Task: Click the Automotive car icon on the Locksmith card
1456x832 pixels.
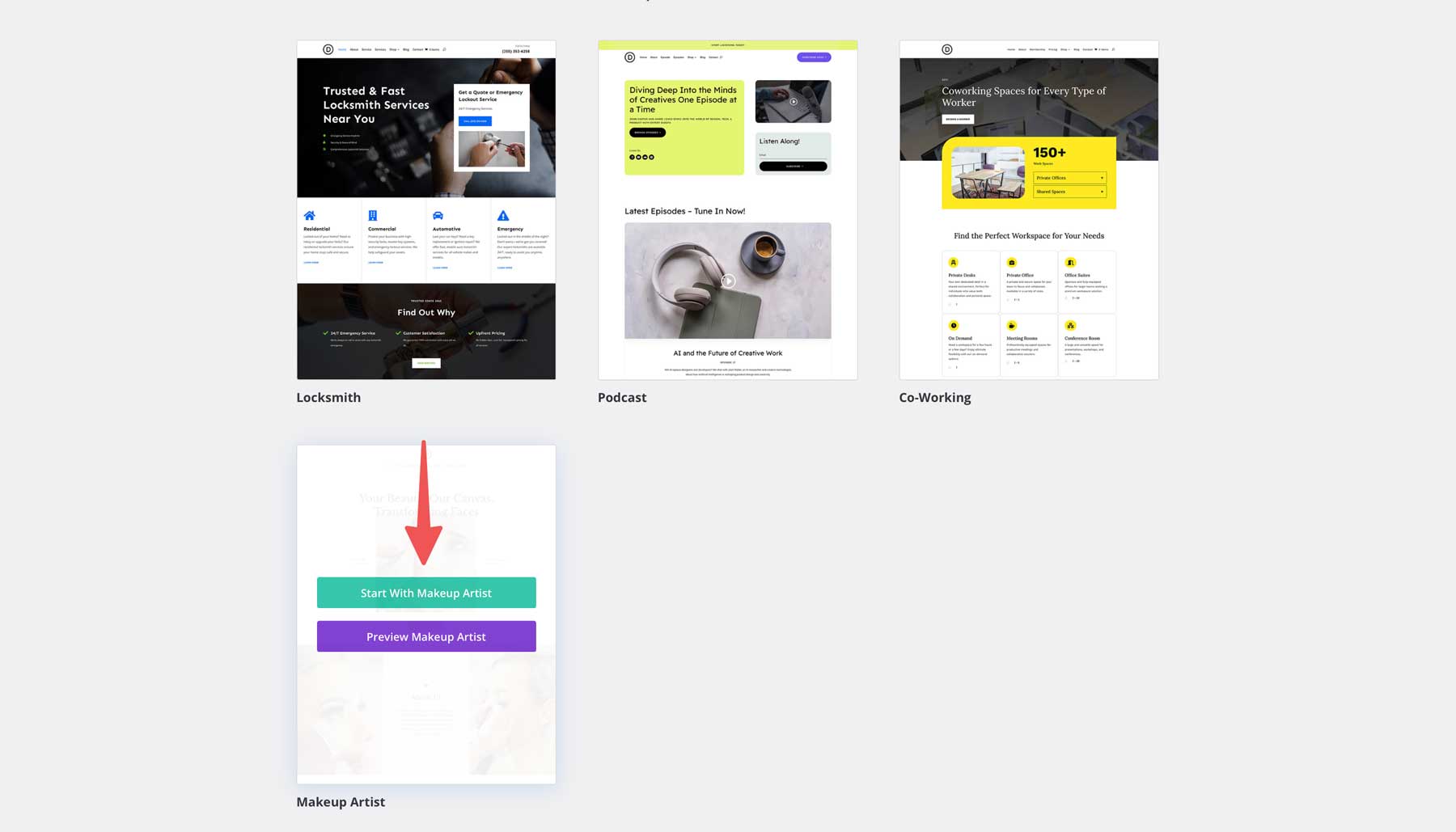Action: [438, 216]
